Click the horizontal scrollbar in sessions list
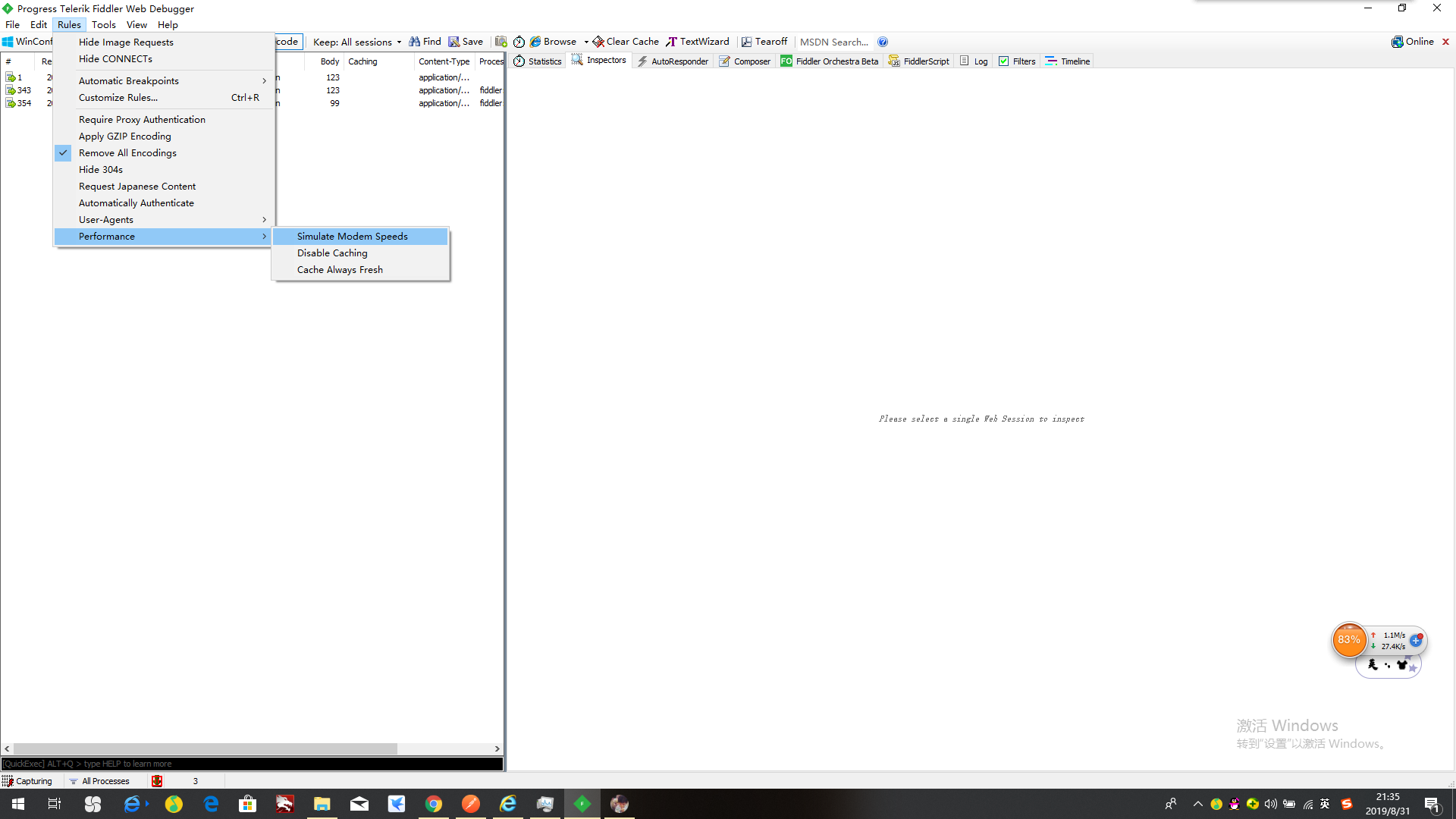This screenshot has width=1456, height=819. 205,748
